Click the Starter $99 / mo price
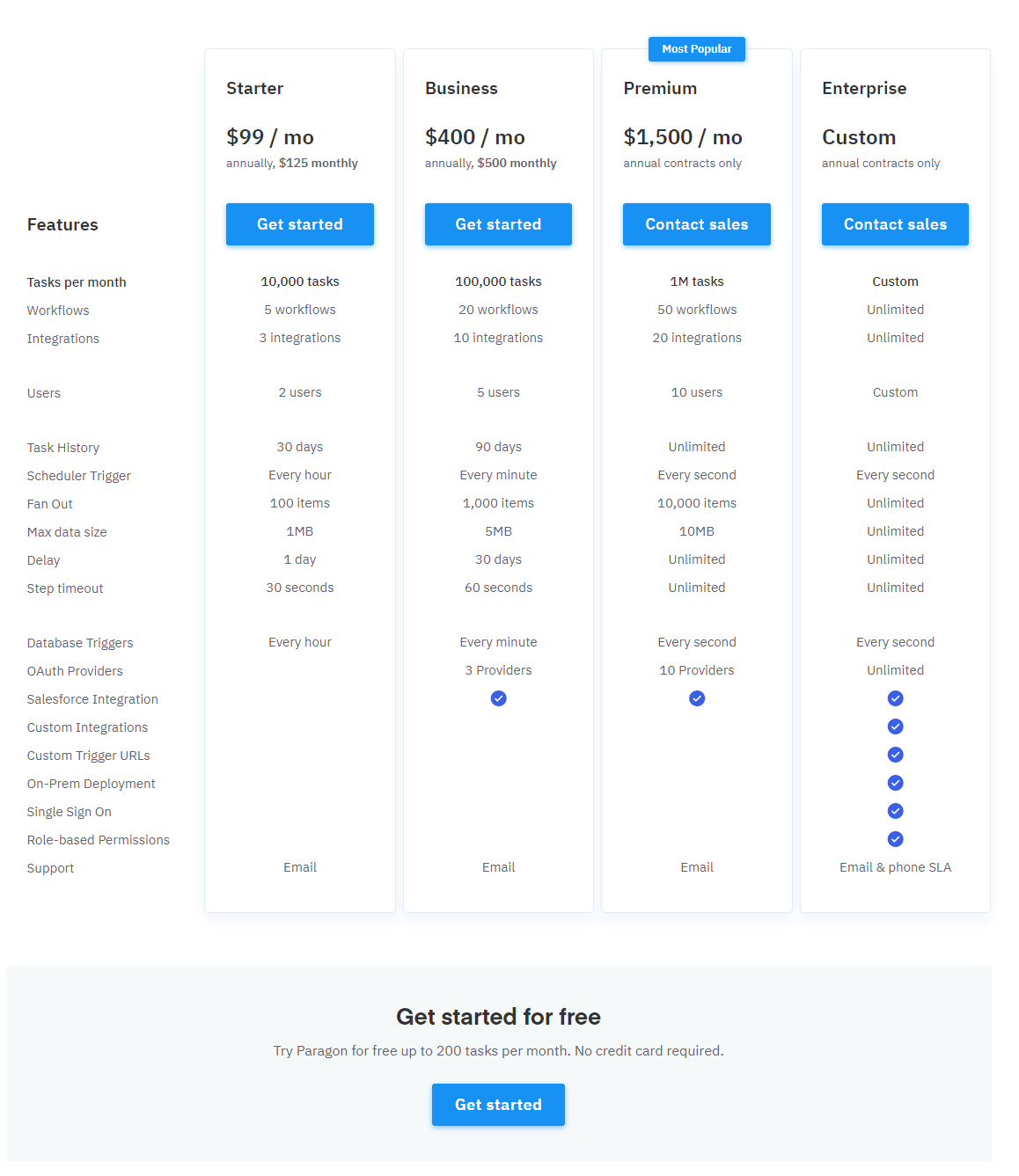Image resolution: width=1019 pixels, height=1176 pixels. 270,137
